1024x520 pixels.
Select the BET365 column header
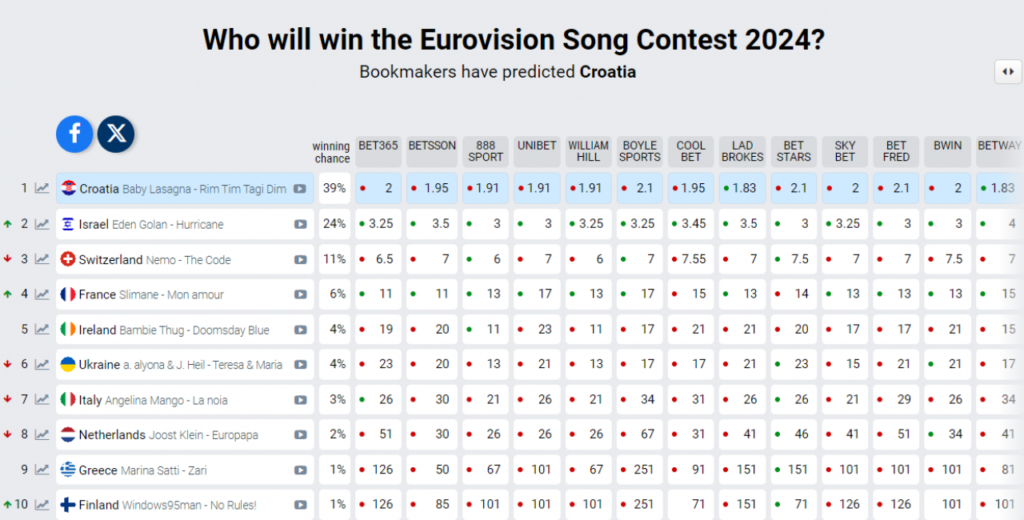point(378,146)
